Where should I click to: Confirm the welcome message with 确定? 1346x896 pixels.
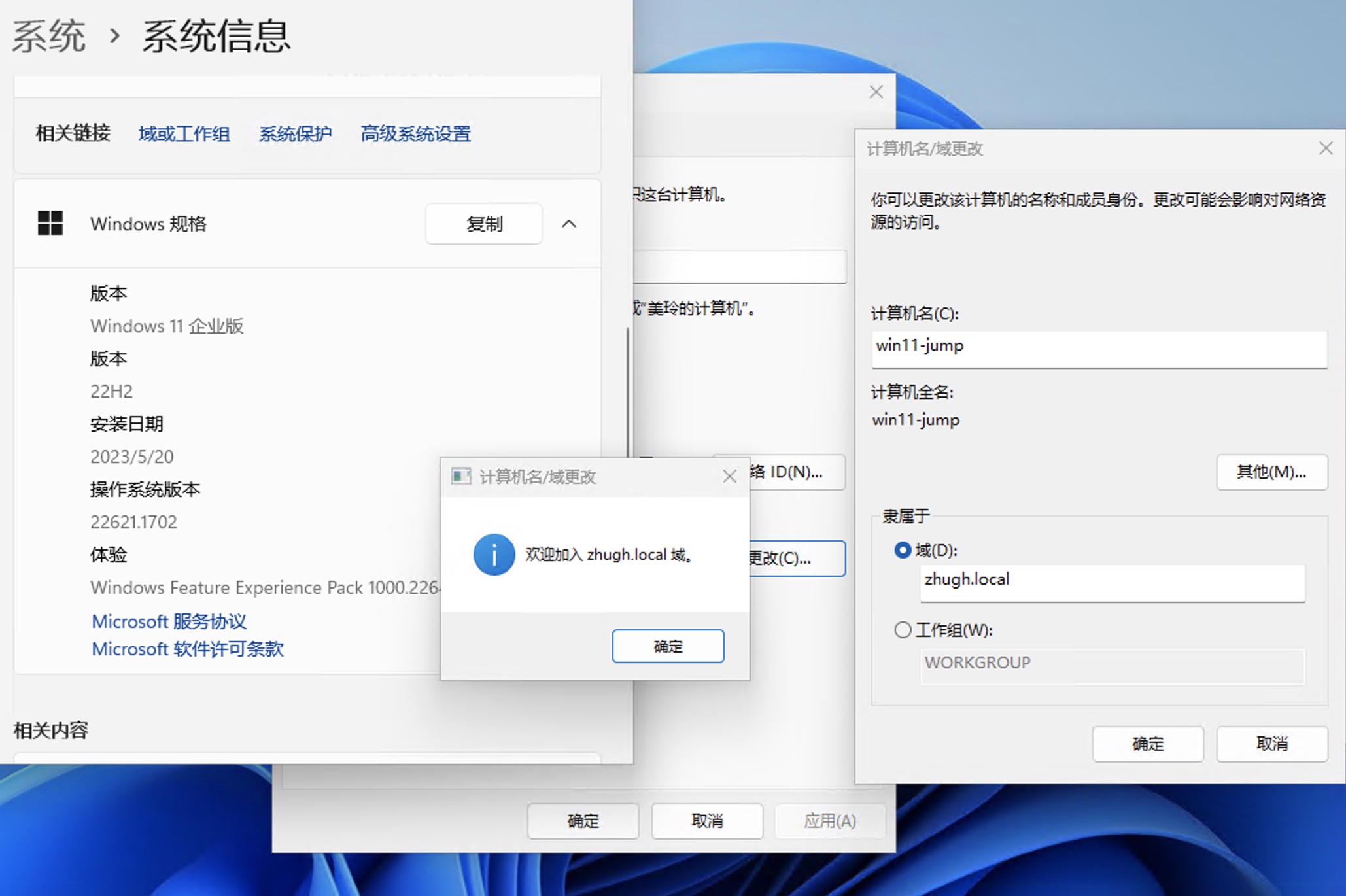tap(668, 646)
